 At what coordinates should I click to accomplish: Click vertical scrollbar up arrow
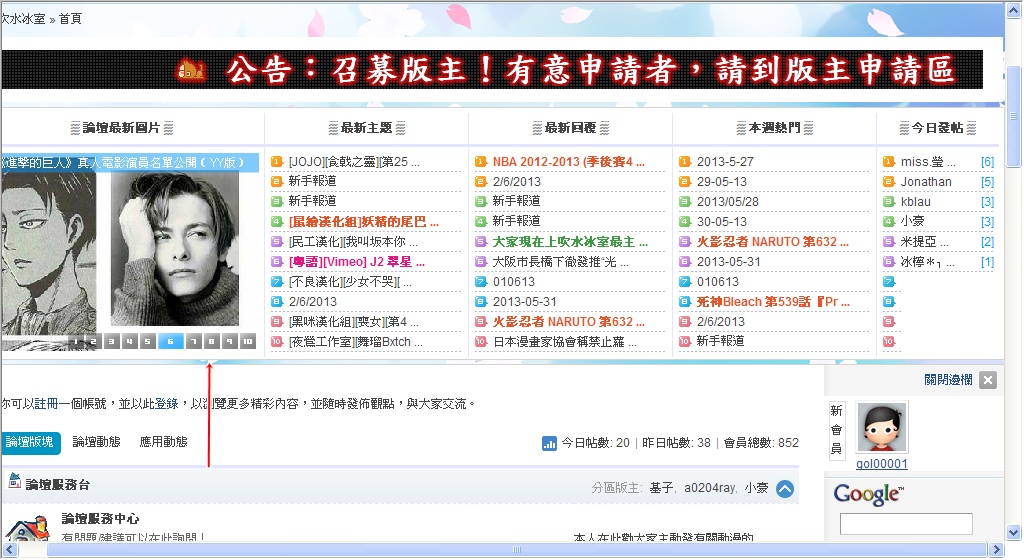(x=1014, y=11)
